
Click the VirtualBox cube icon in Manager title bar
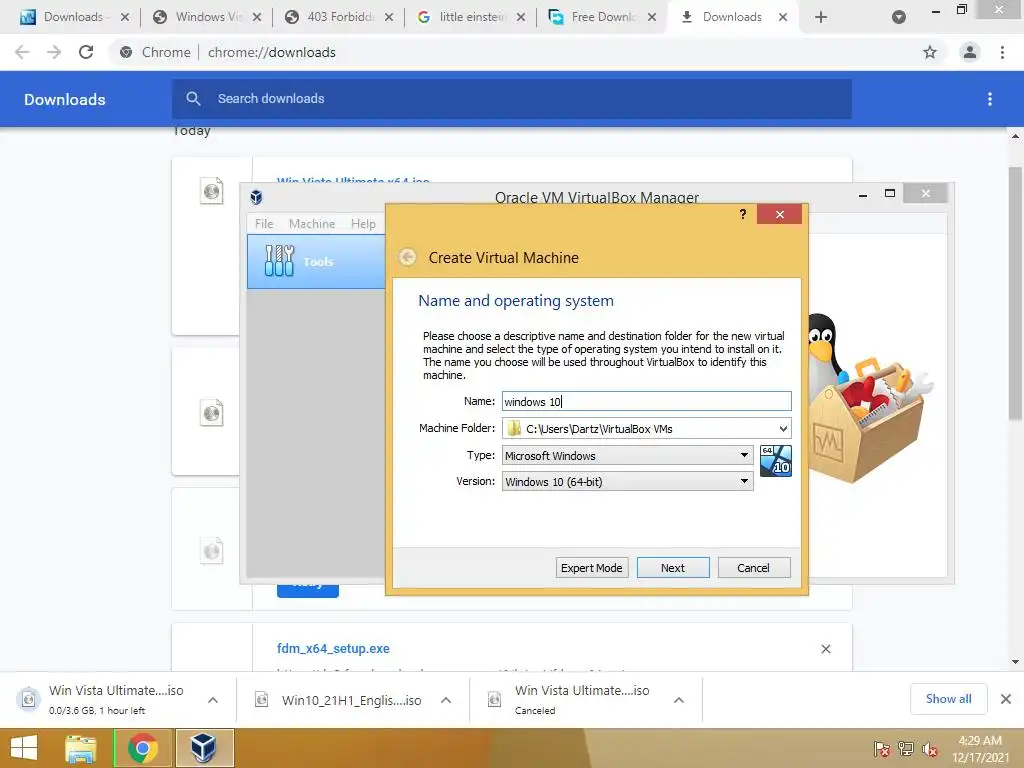(x=256, y=197)
